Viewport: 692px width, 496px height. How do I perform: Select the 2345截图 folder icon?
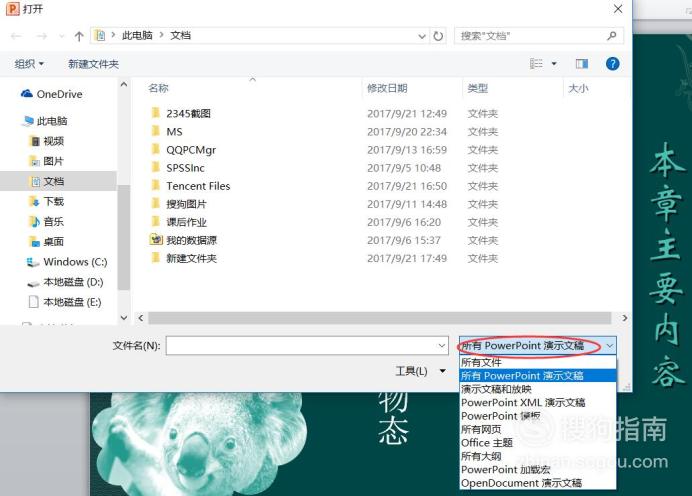(155, 113)
